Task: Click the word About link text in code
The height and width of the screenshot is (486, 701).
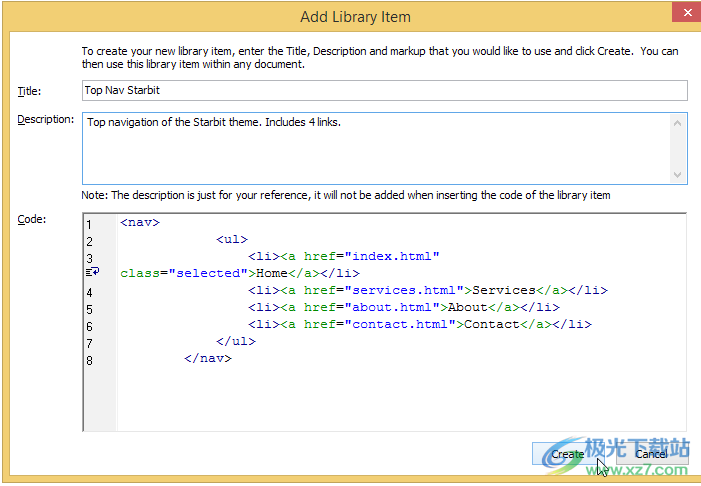Action: point(468,307)
